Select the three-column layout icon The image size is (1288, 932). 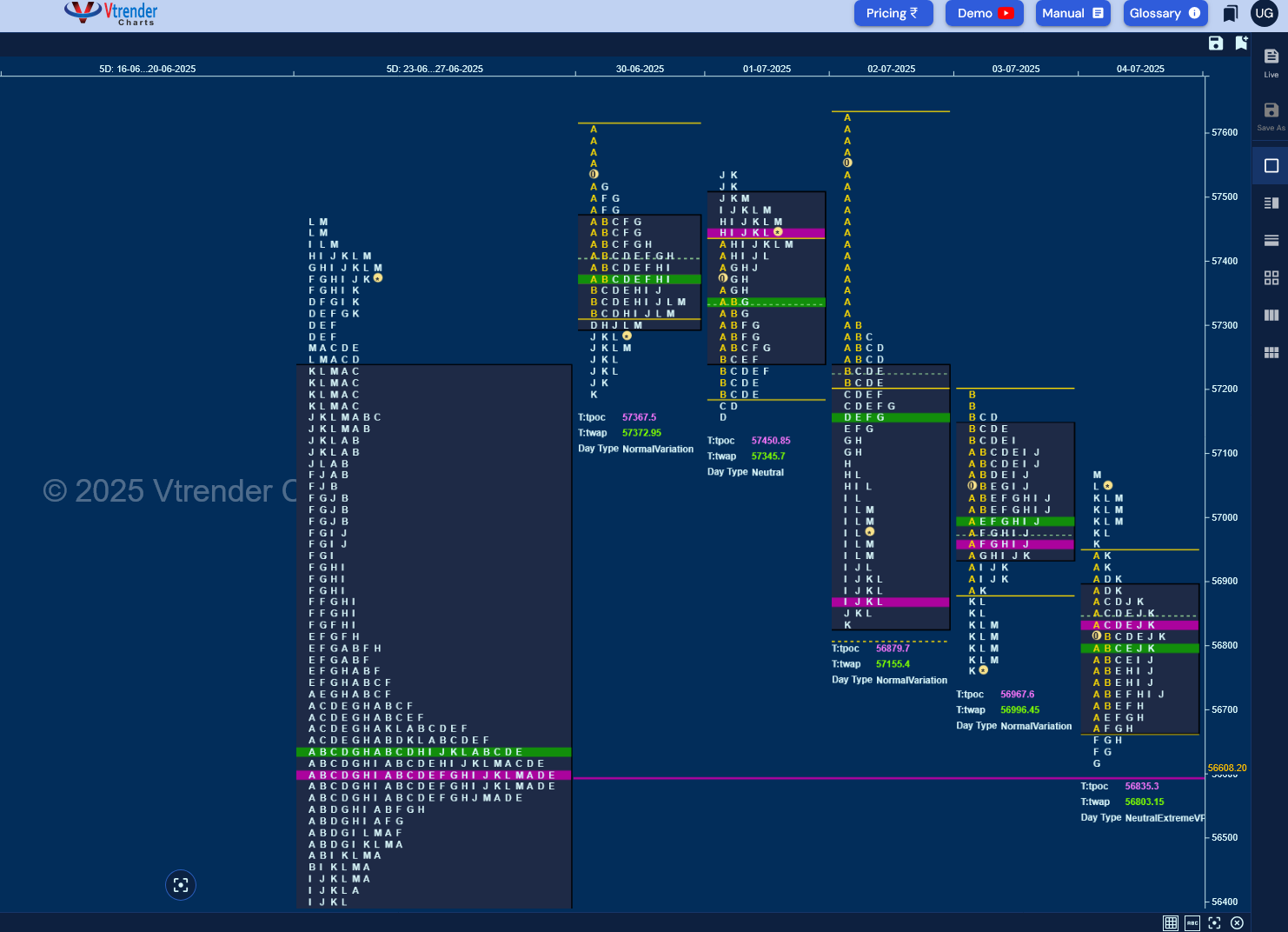coord(1271,315)
